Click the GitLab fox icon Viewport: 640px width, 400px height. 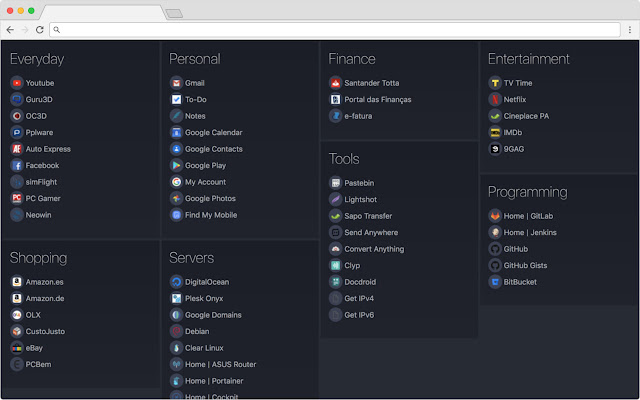[495, 216]
